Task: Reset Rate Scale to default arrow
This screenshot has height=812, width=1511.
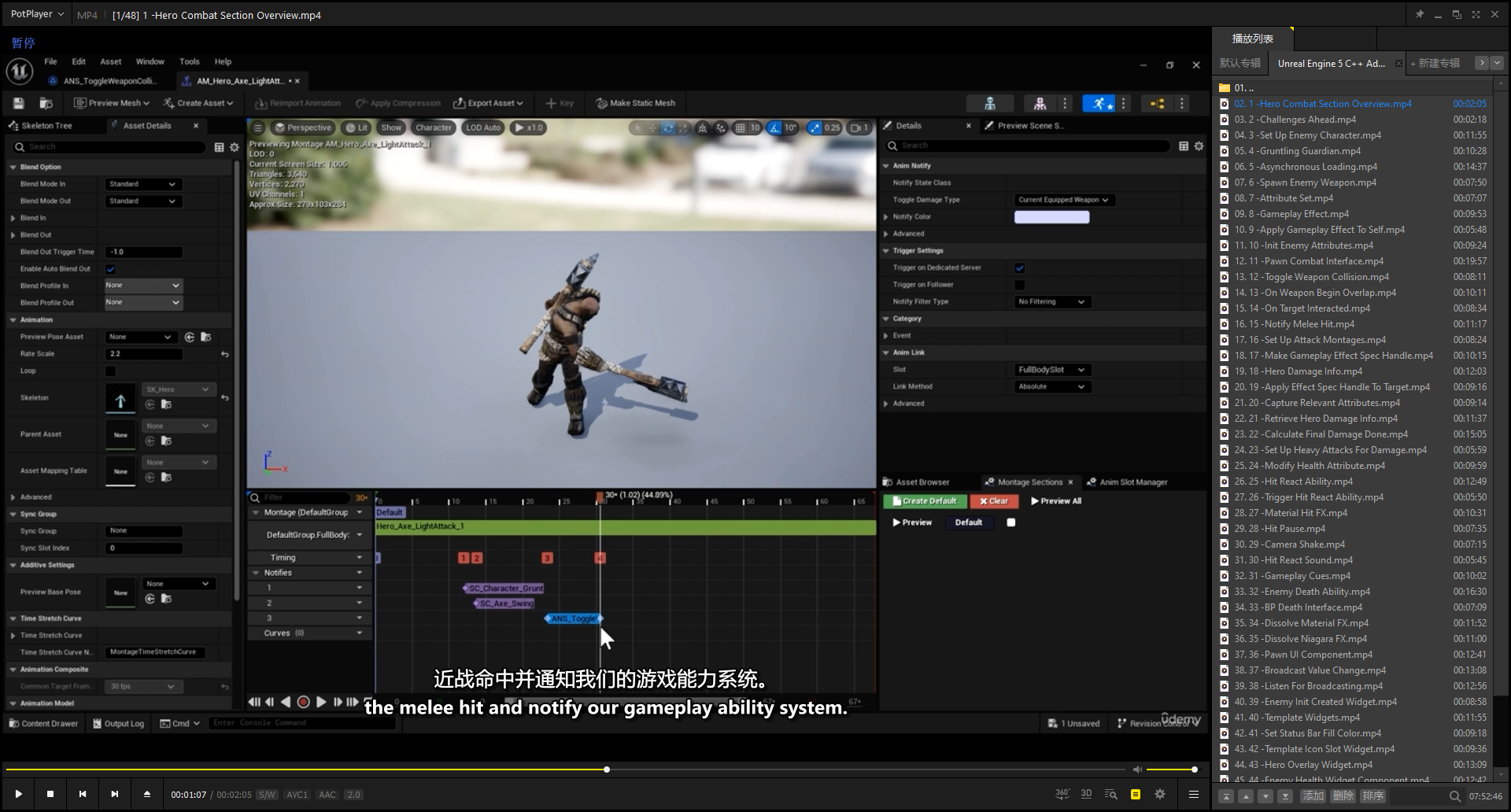Action: click(x=225, y=354)
